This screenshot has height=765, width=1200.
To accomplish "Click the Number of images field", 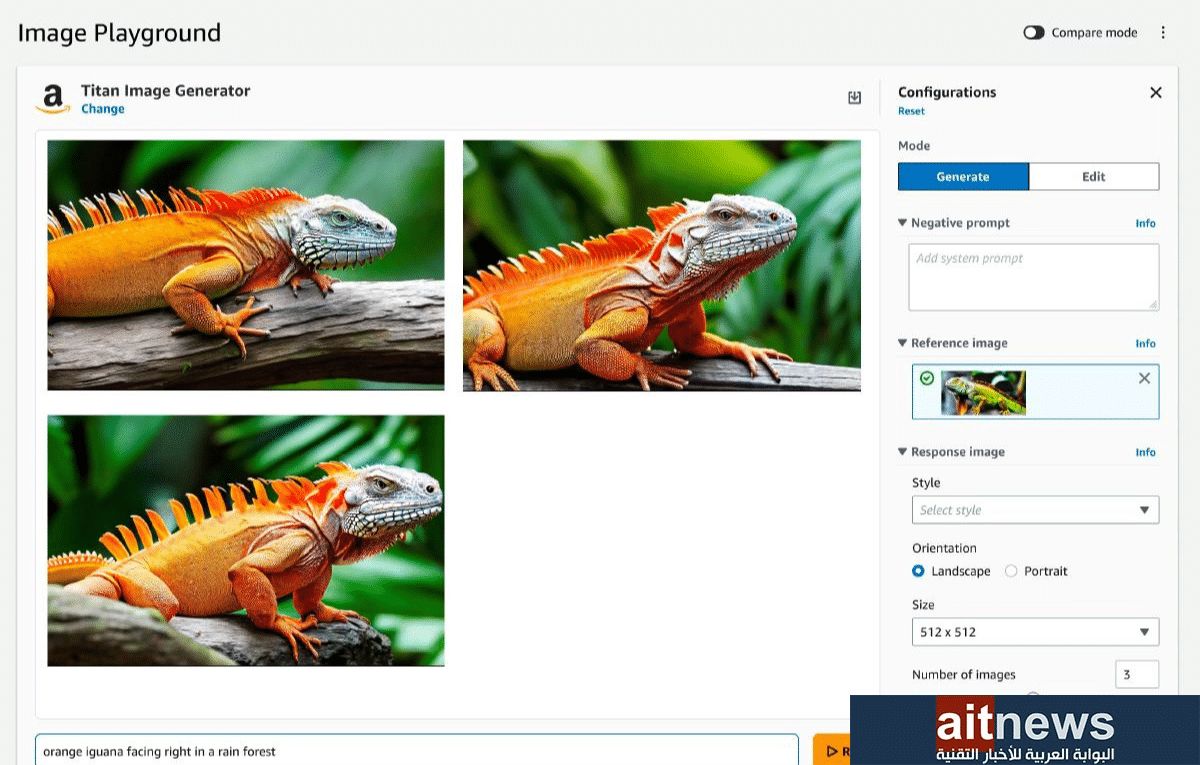I will click(1136, 675).
